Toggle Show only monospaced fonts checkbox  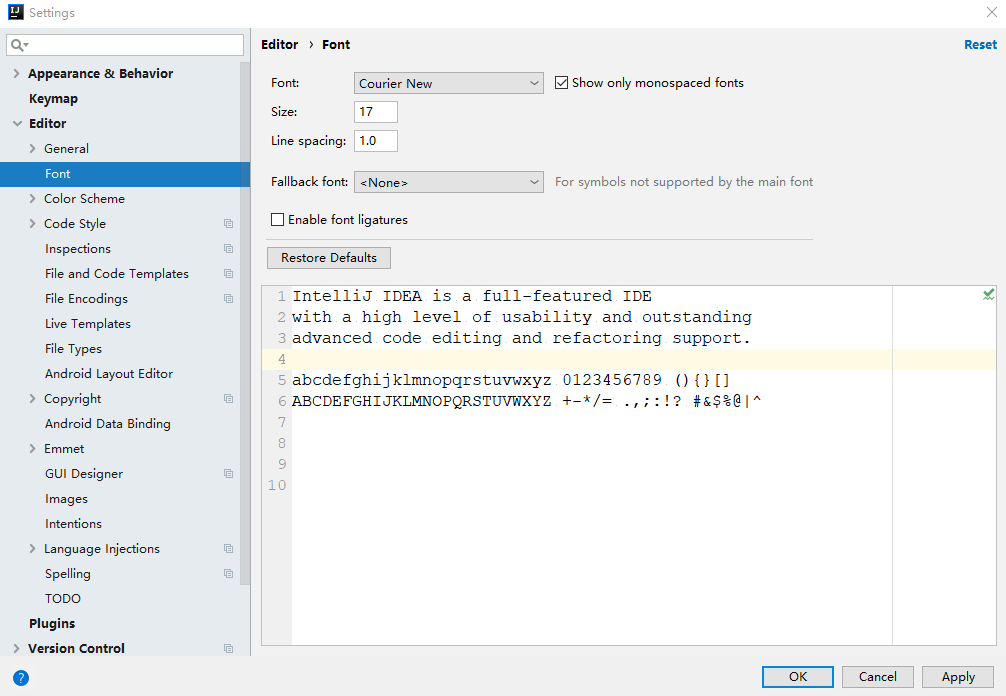coord(561,83)
